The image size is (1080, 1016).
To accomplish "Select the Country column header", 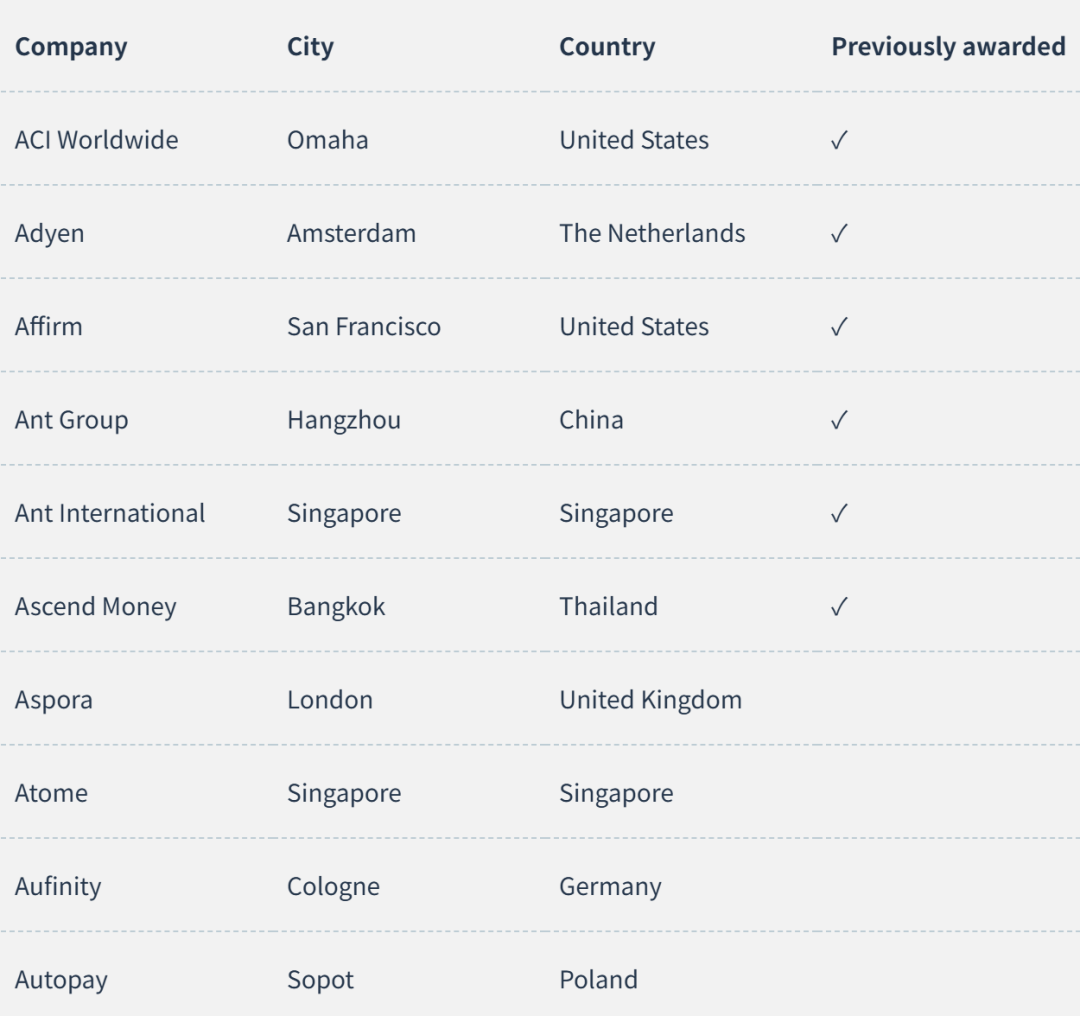I will click(607, 48).
